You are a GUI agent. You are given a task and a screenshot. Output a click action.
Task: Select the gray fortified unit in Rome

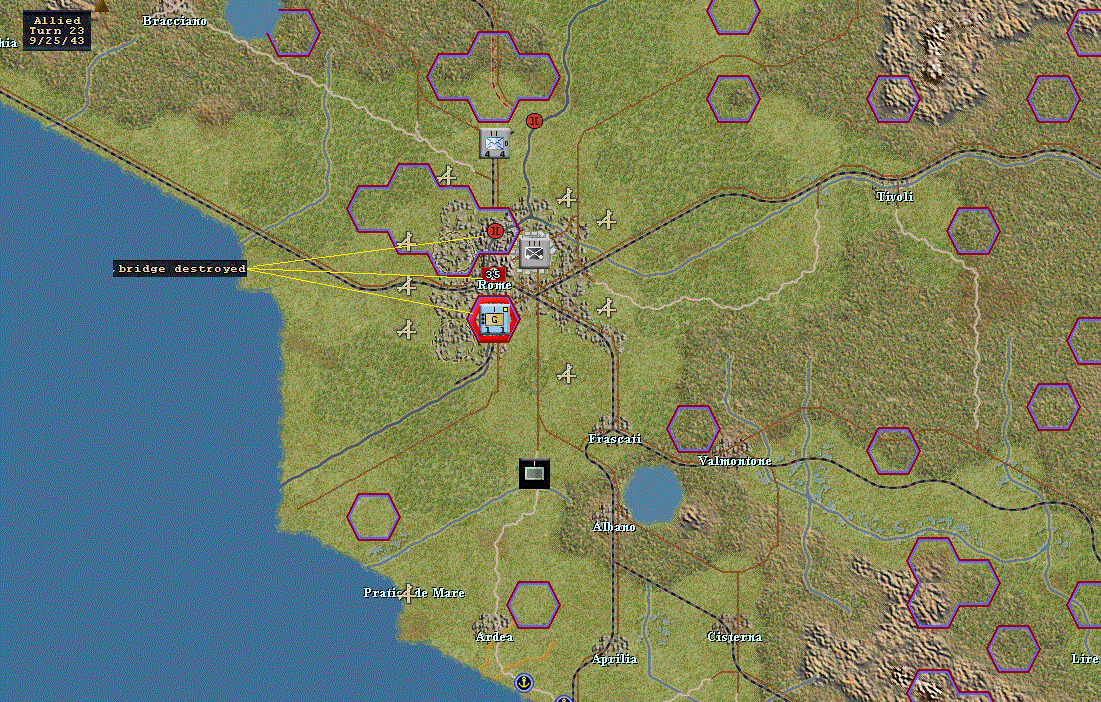[535, 253]
